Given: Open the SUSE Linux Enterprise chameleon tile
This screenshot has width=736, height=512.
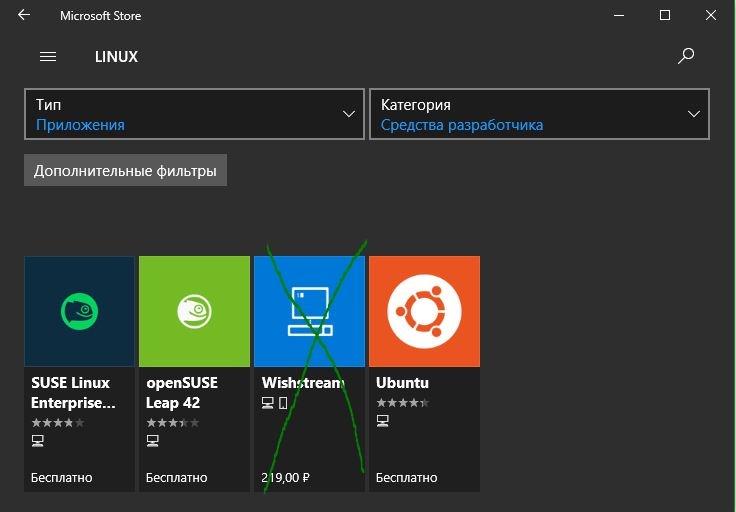Looking at the screenshot, I should pos(79,311).
